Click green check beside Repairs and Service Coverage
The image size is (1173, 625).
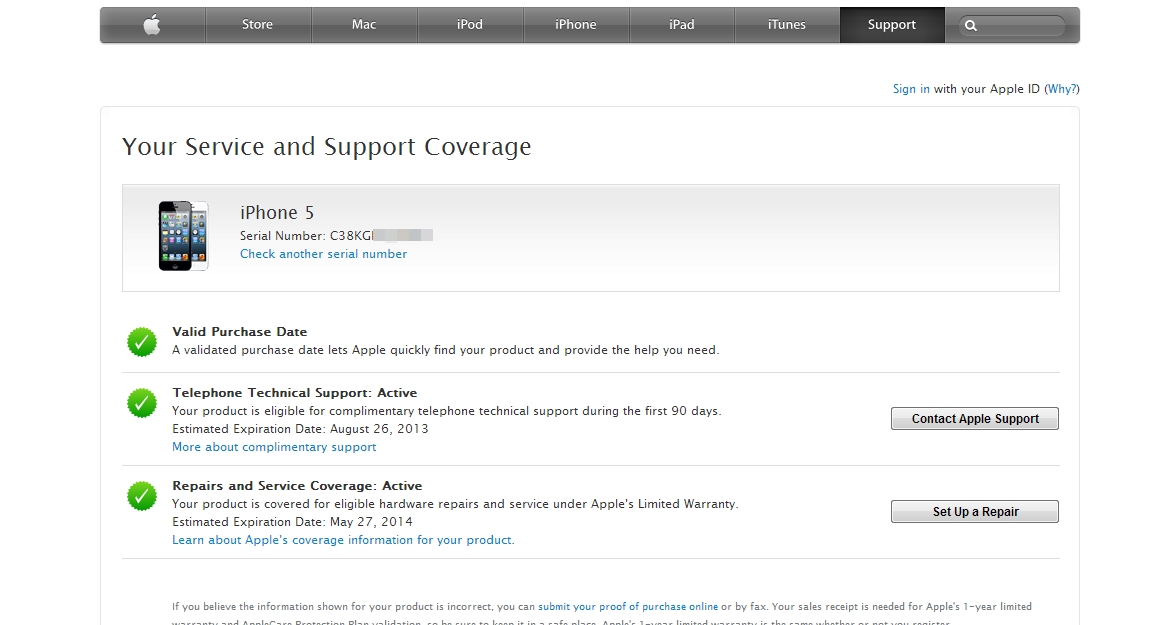[x=142, y=496]
